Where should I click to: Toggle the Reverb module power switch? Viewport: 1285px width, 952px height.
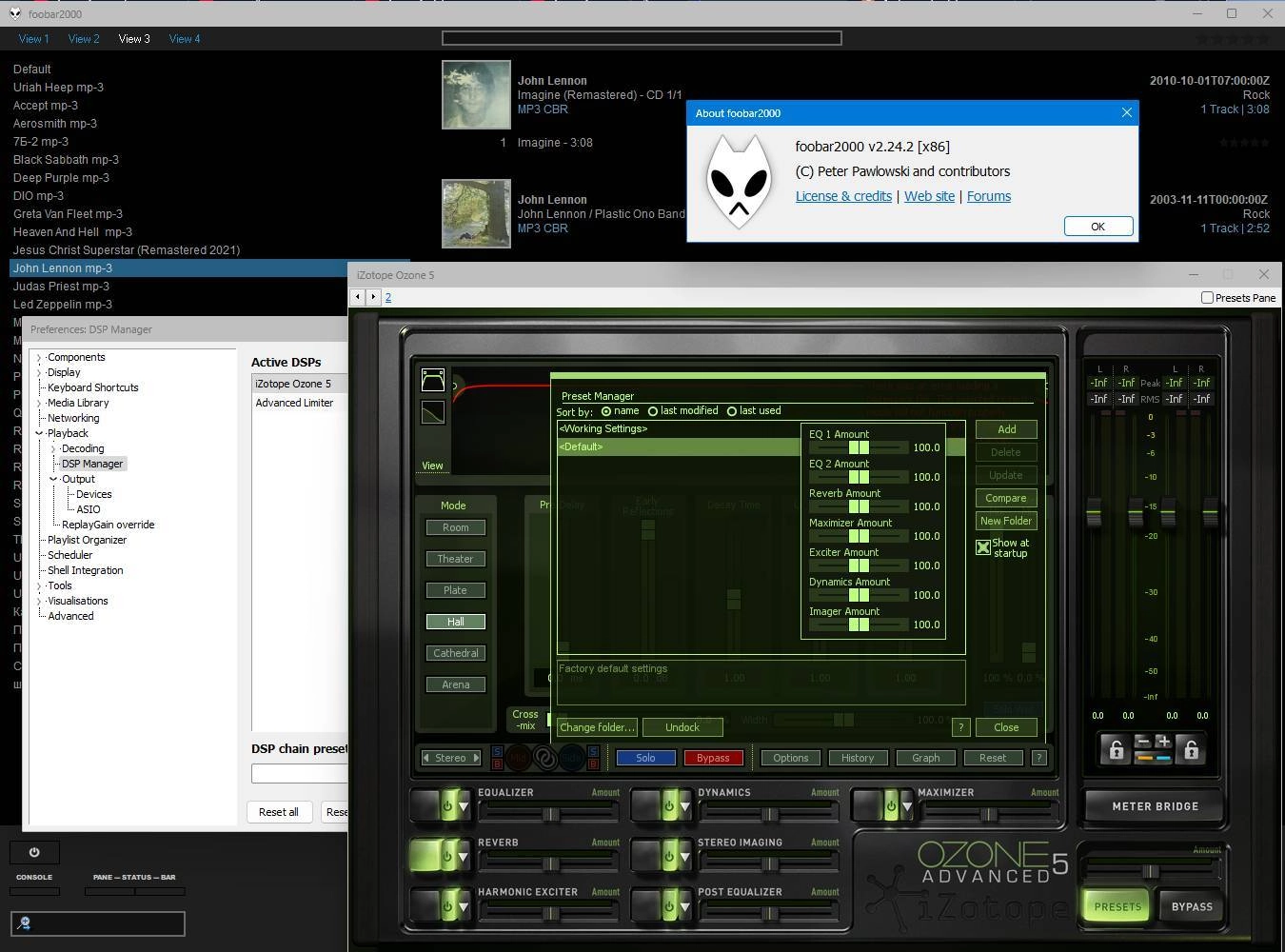click(x=446, y=856)
